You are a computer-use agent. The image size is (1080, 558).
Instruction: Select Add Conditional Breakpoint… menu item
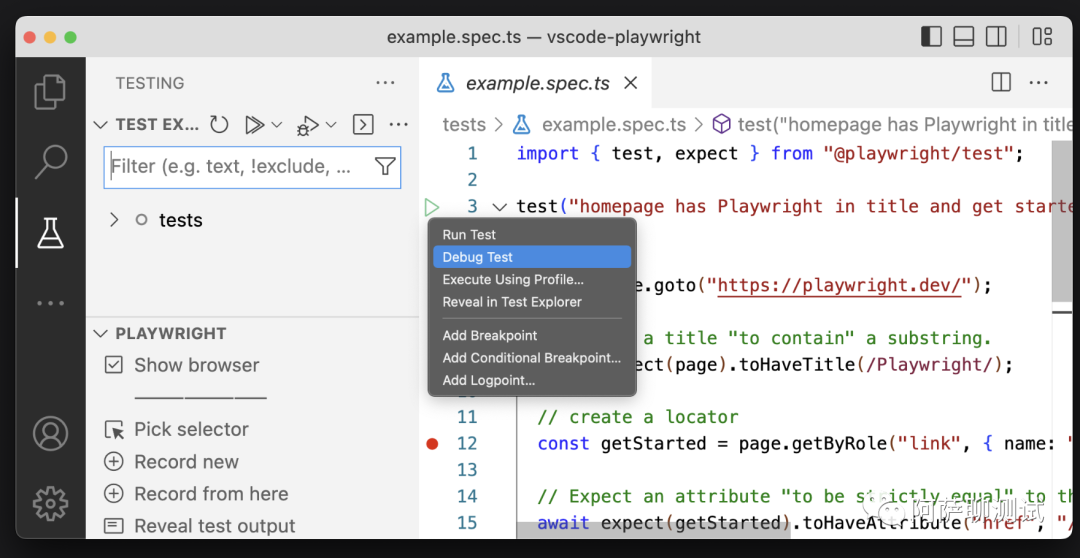[532, 358]
